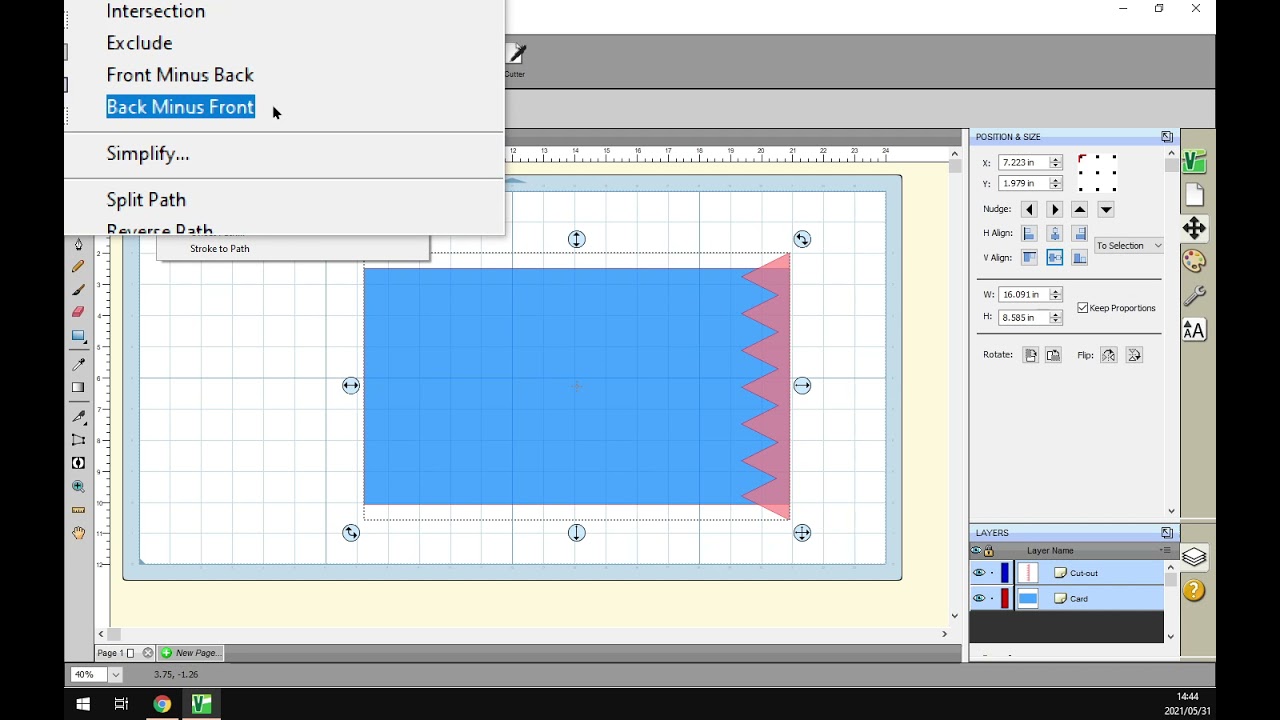
Task: Hide the Cut-out layer
Action: click(979, 573)
